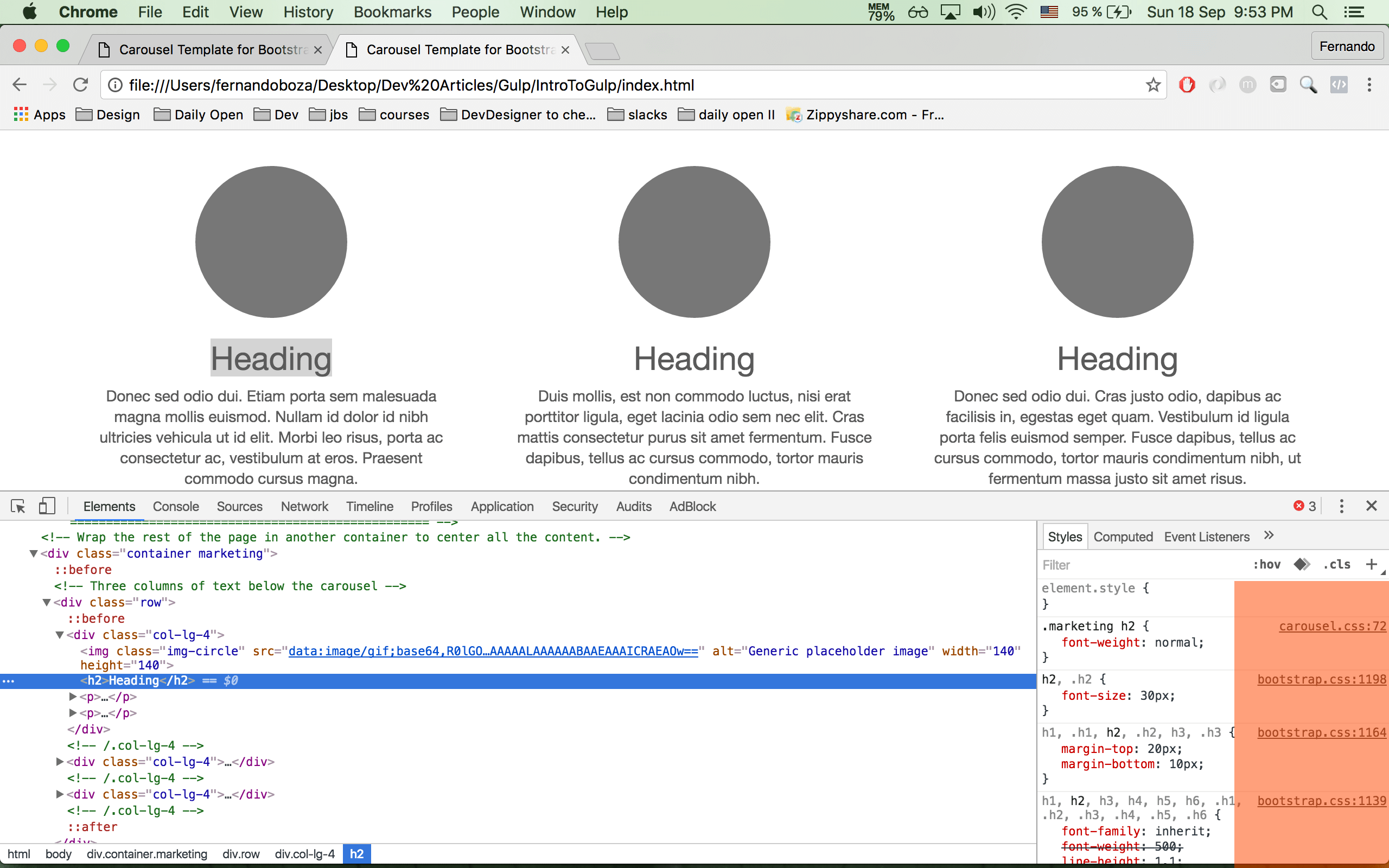Viewport: 1389px width, 868px height.
Task: Collapse the container marketing div node
Action: click(34, 553)
